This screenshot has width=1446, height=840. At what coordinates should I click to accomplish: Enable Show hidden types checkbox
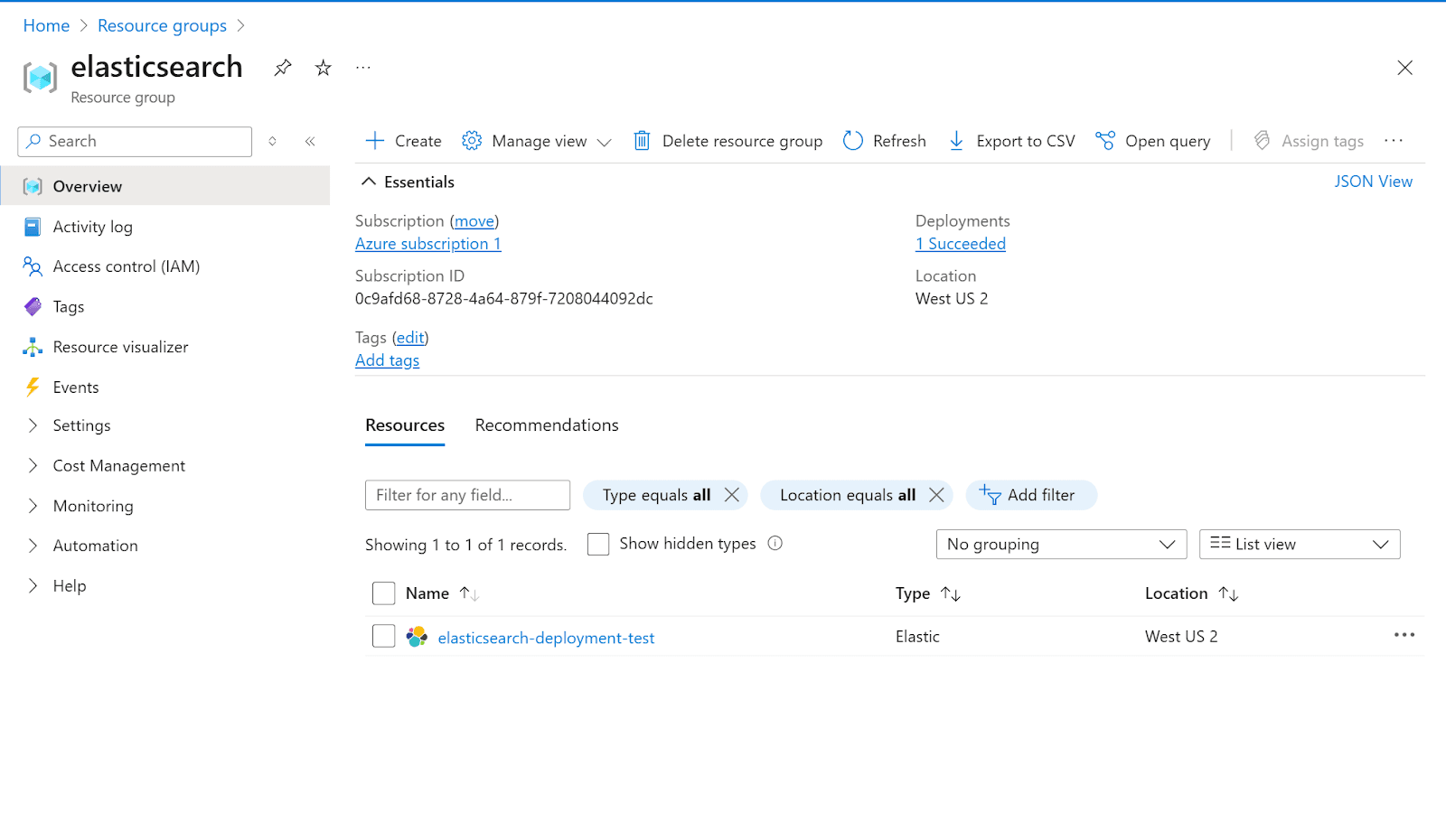(x=598, y=544)
